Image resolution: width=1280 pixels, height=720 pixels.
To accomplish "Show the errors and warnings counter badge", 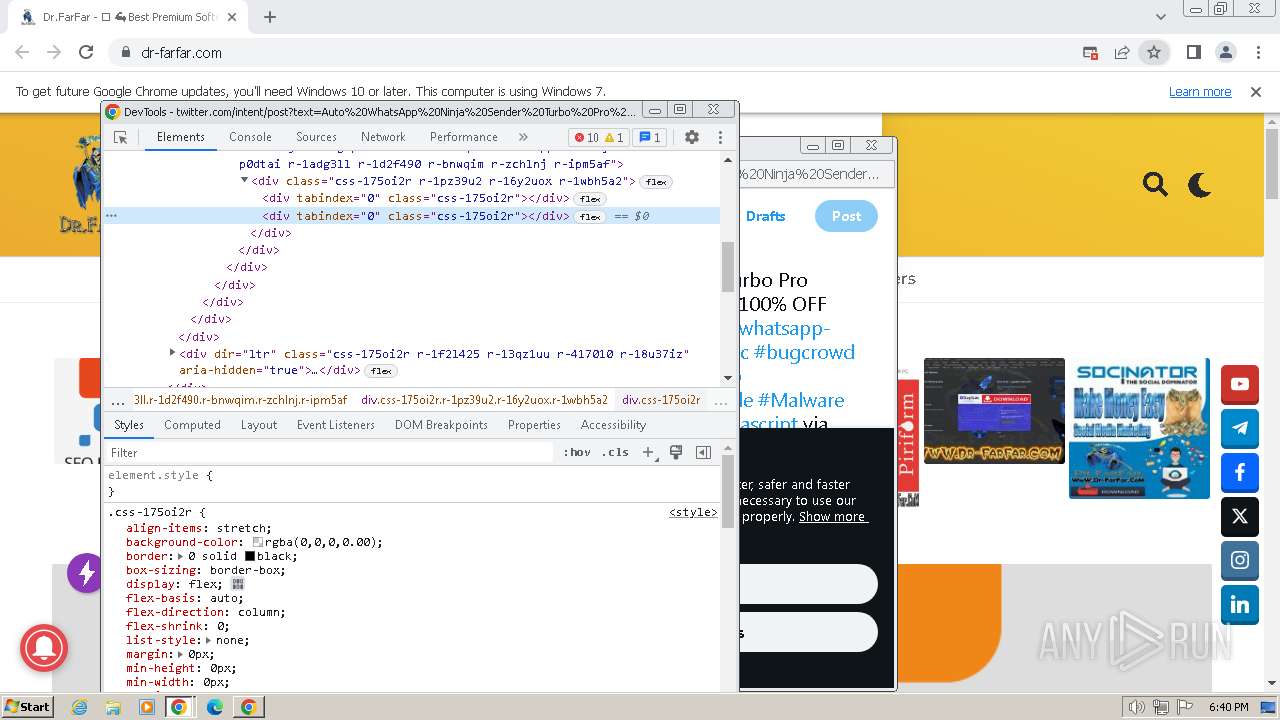I will click(x=598, y=137).
